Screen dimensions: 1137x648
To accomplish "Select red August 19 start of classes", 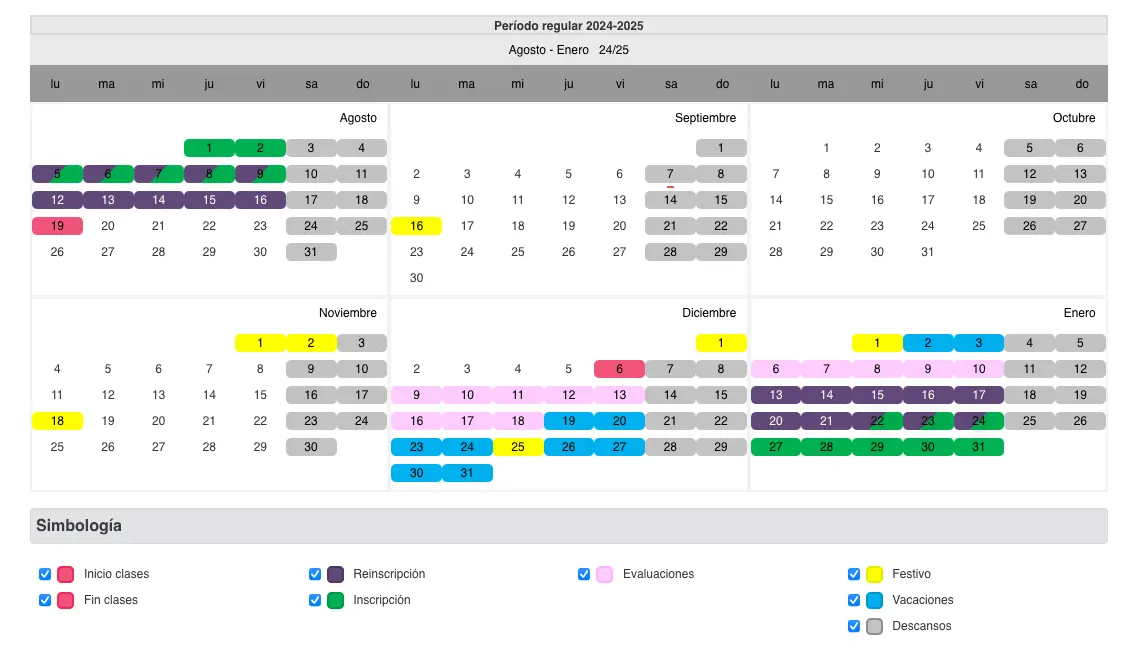I will pyautogui.click(x=57, y=226).
